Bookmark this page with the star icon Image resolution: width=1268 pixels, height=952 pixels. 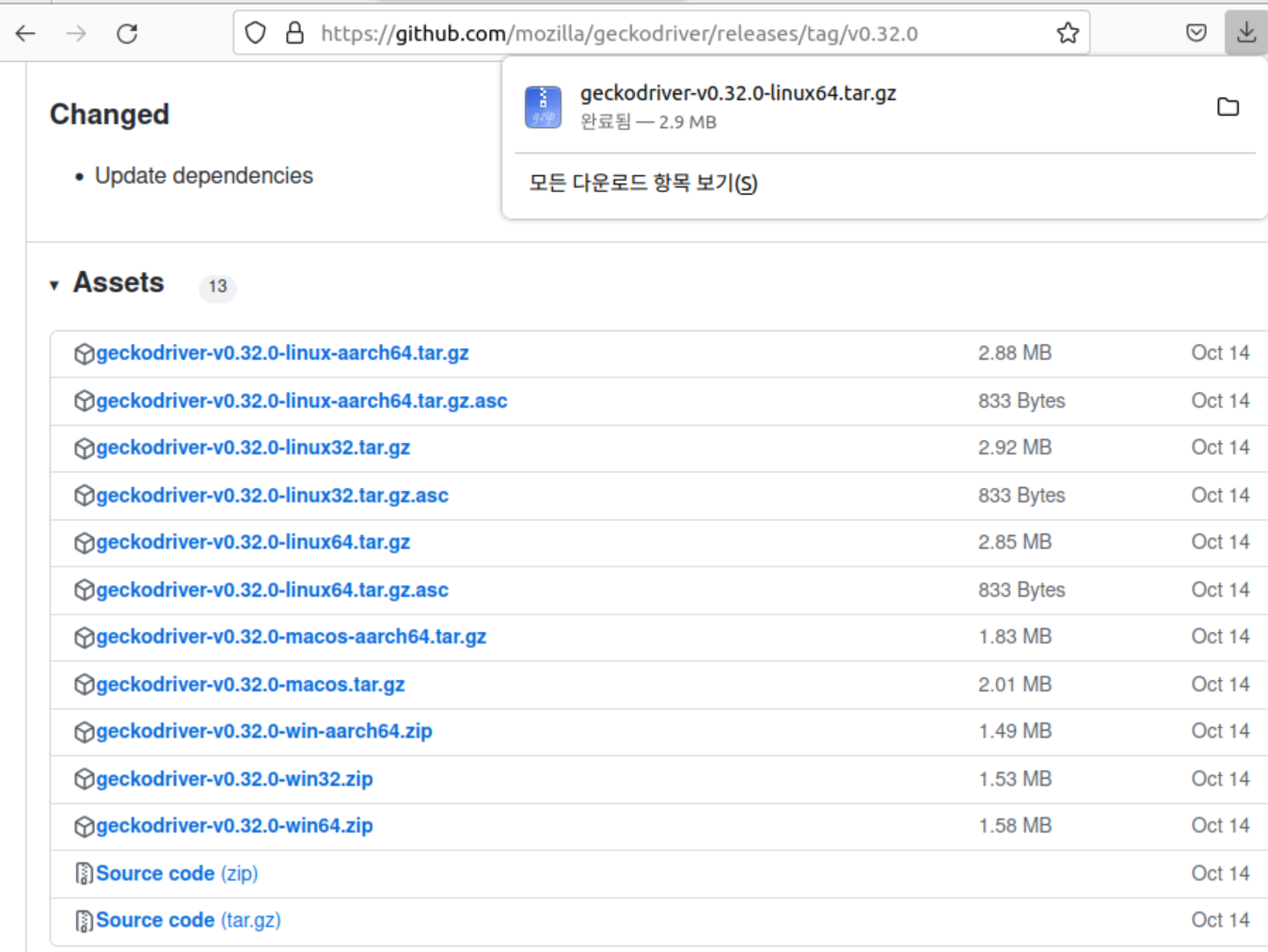(x=1068, y=34)
